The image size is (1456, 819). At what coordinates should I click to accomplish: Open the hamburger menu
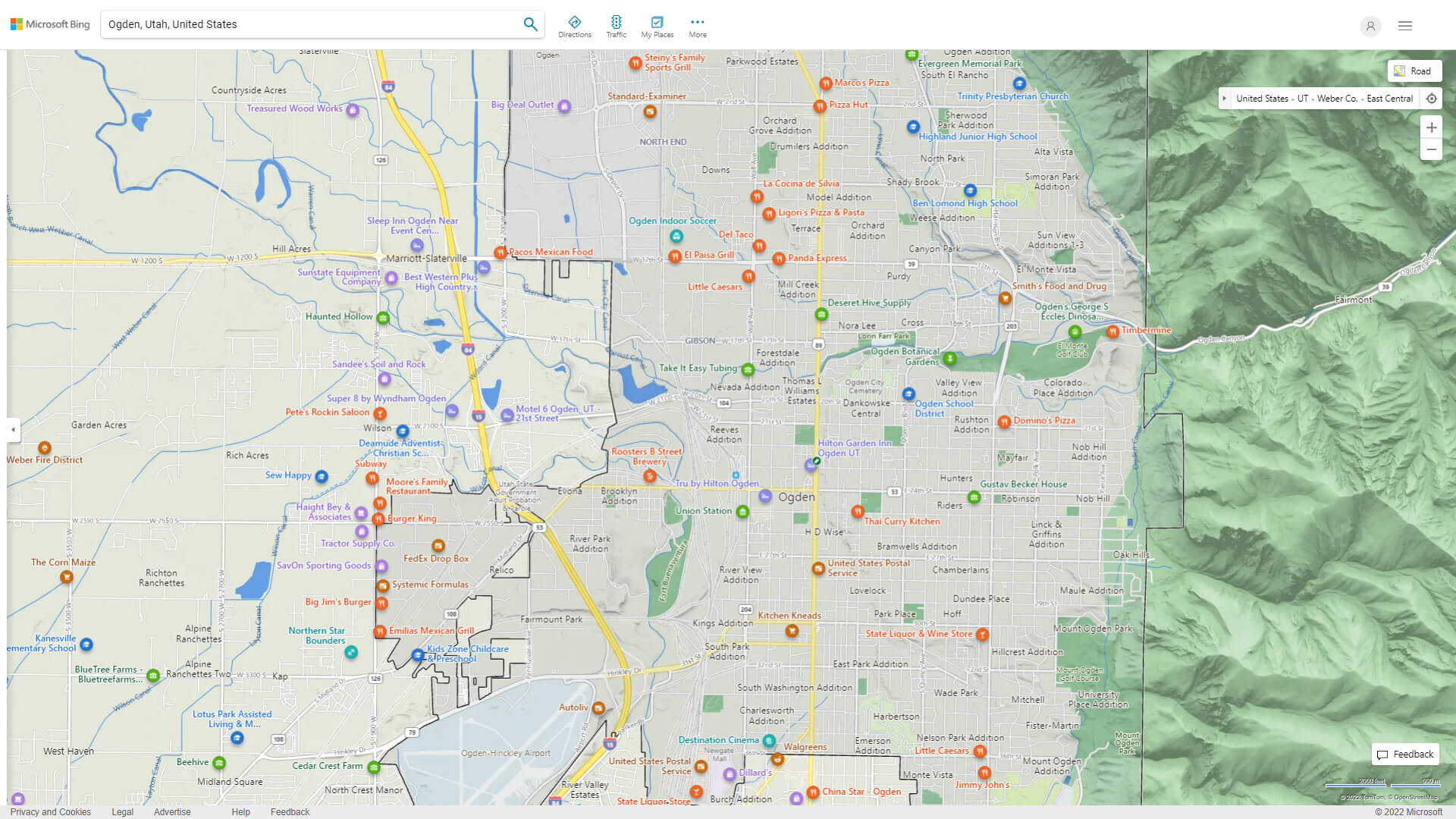click(1404, 25)
